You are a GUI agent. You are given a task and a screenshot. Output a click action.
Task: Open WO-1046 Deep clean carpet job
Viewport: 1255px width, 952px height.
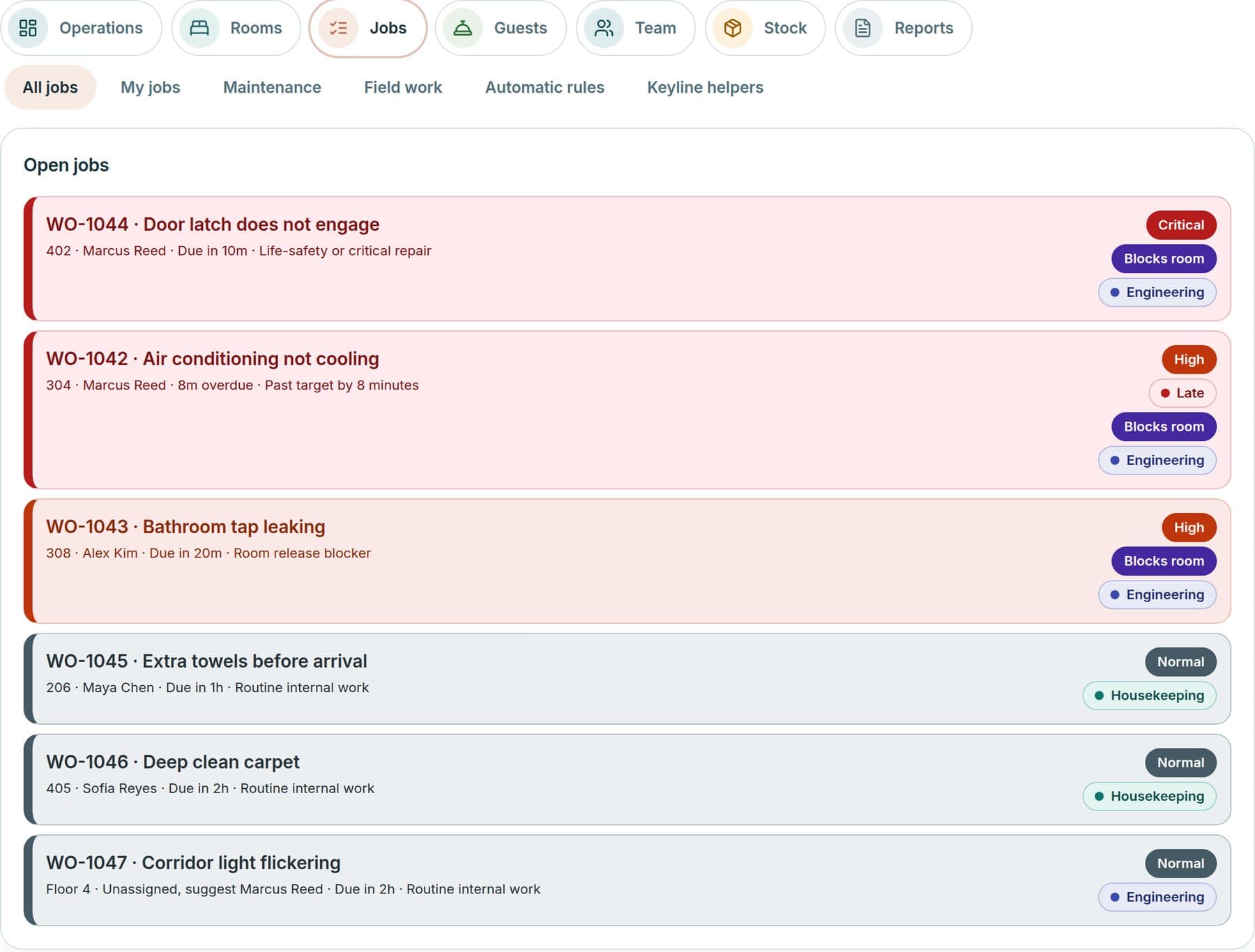627,779
